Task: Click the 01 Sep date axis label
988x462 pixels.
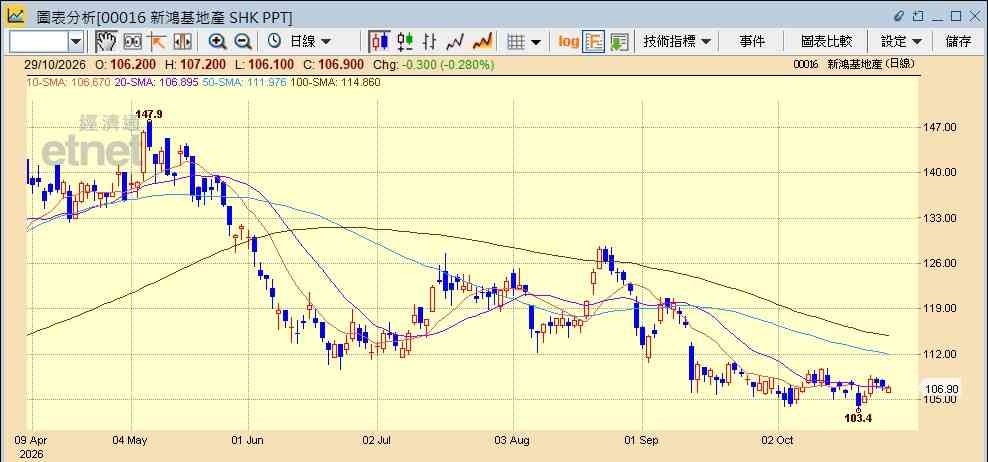Action: click(x=641, y=440)
